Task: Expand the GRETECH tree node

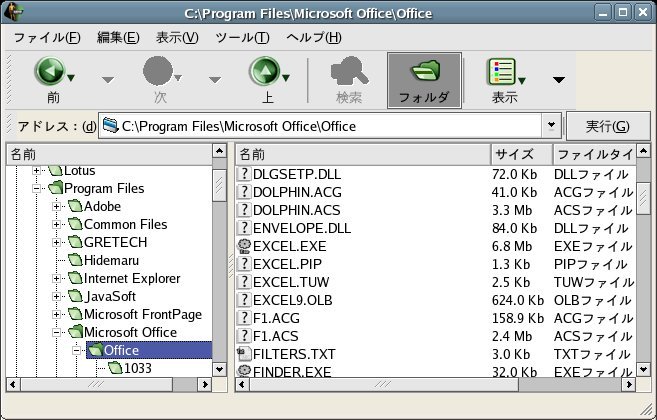Action: click(x=56, y=242)
